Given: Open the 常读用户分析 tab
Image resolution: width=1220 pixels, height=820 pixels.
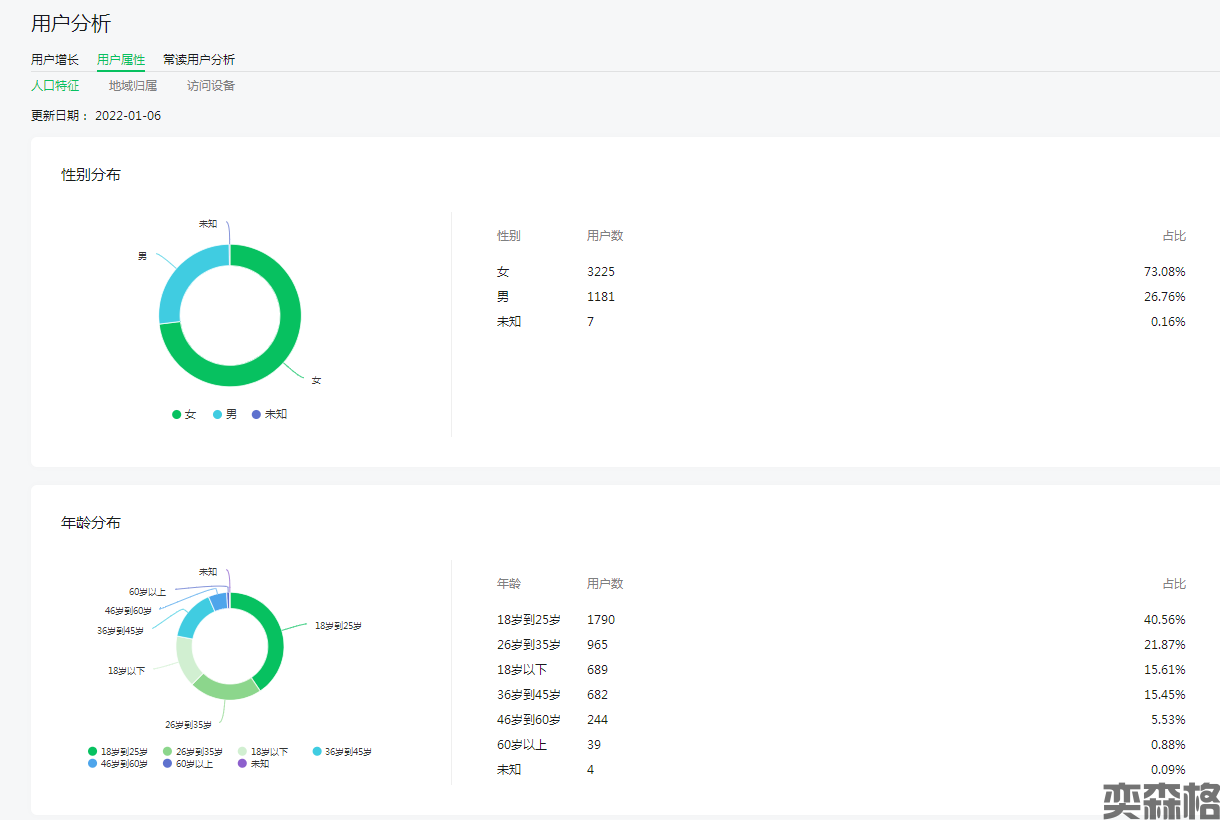Looking at the screenshot, I should pos(199,60).
